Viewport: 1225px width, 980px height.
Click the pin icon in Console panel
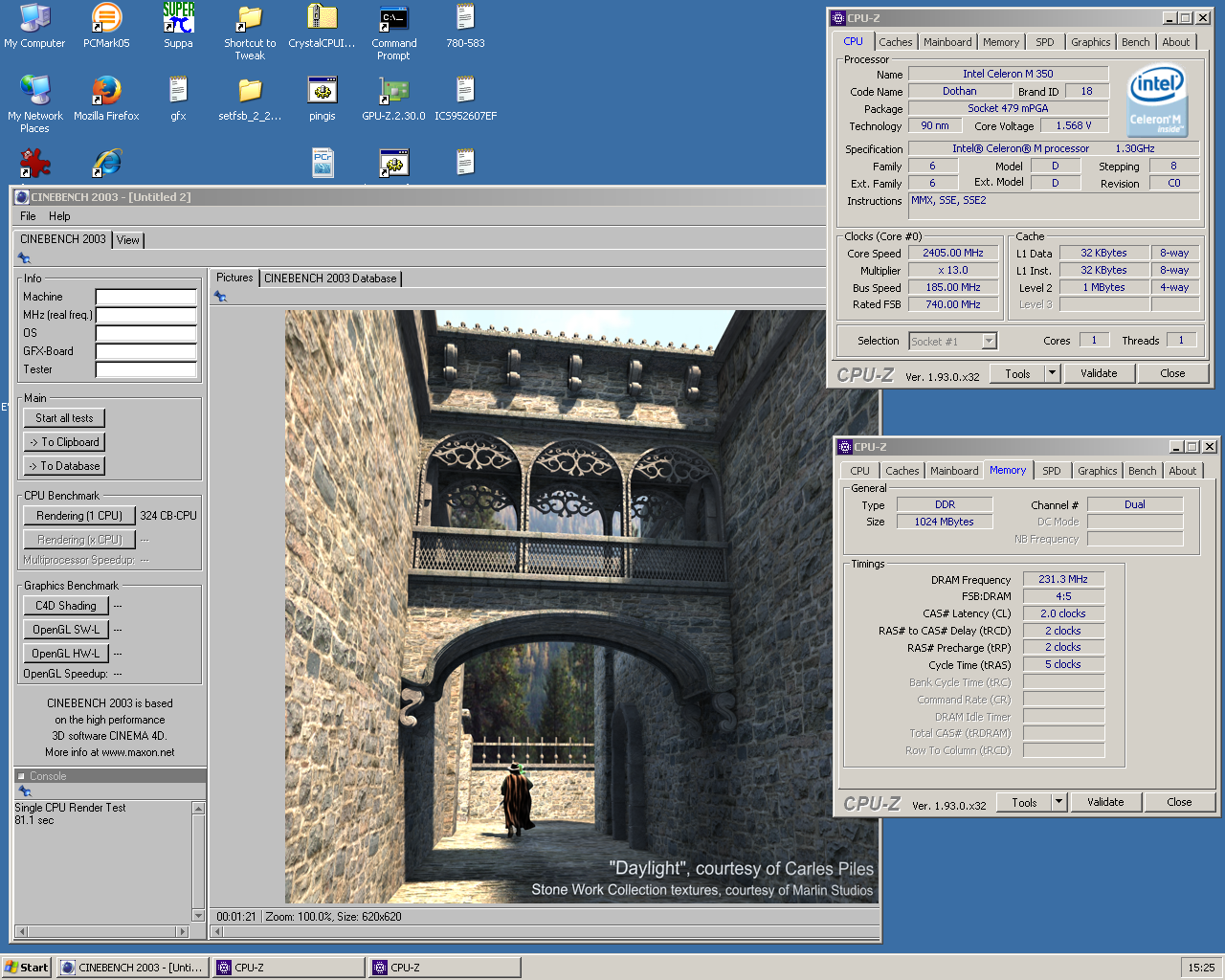click(24, 791)
